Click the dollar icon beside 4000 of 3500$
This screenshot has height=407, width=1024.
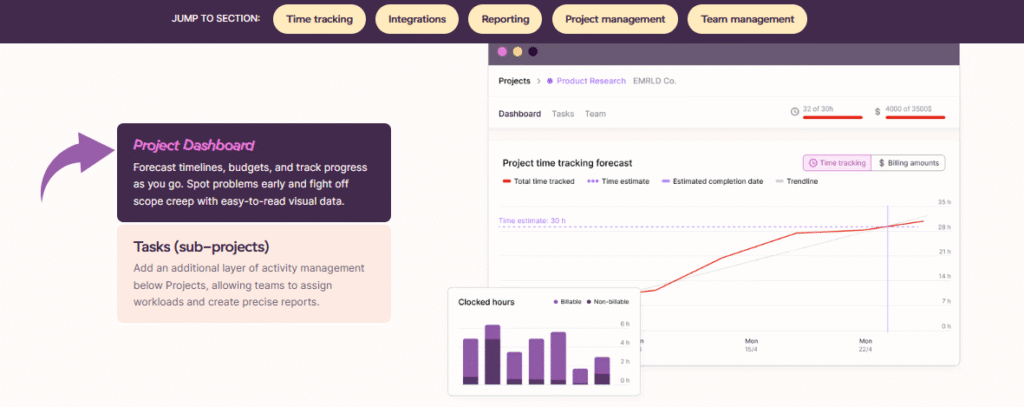(877, 111)
